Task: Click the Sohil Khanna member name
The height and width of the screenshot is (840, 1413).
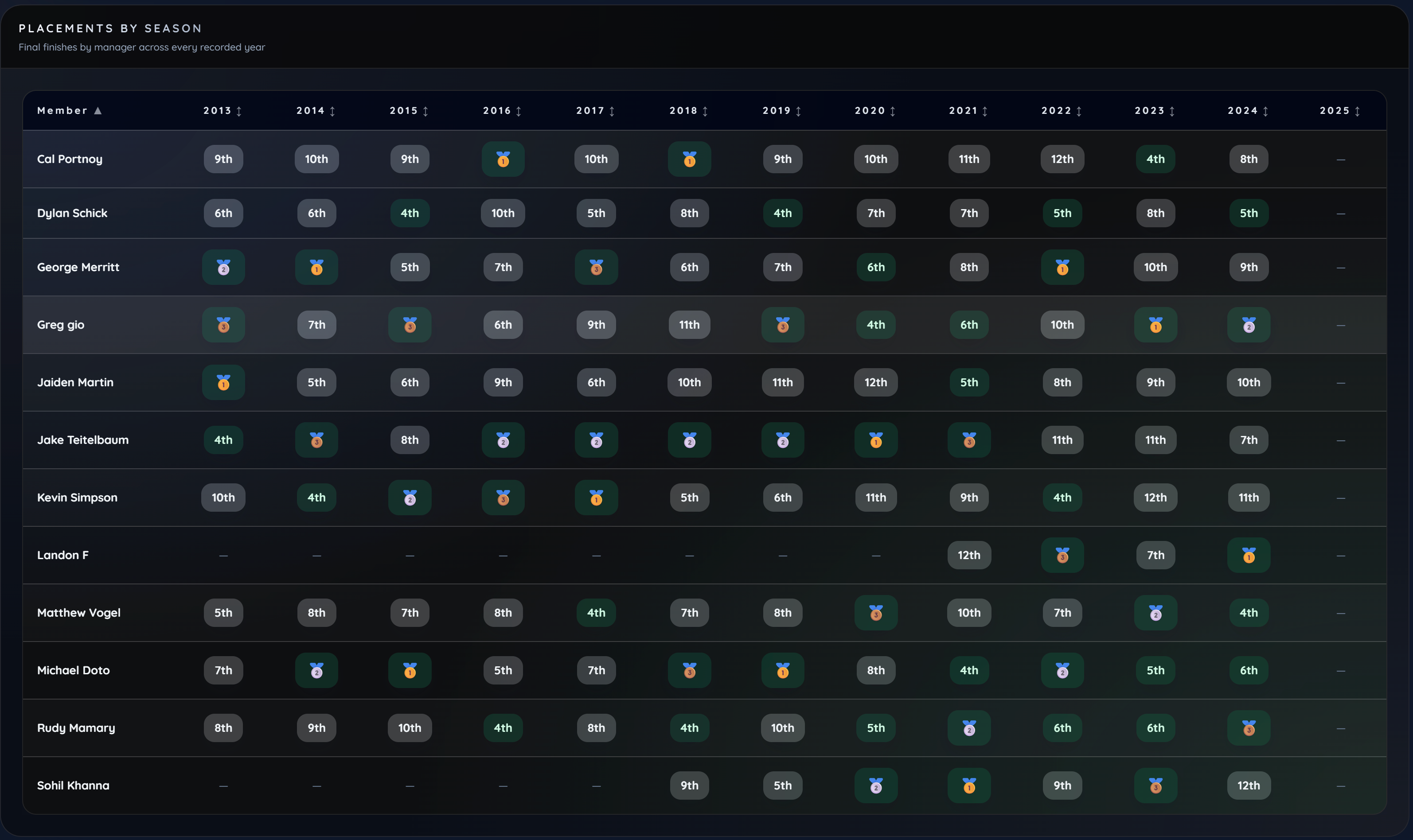Action: click(73, 786)
